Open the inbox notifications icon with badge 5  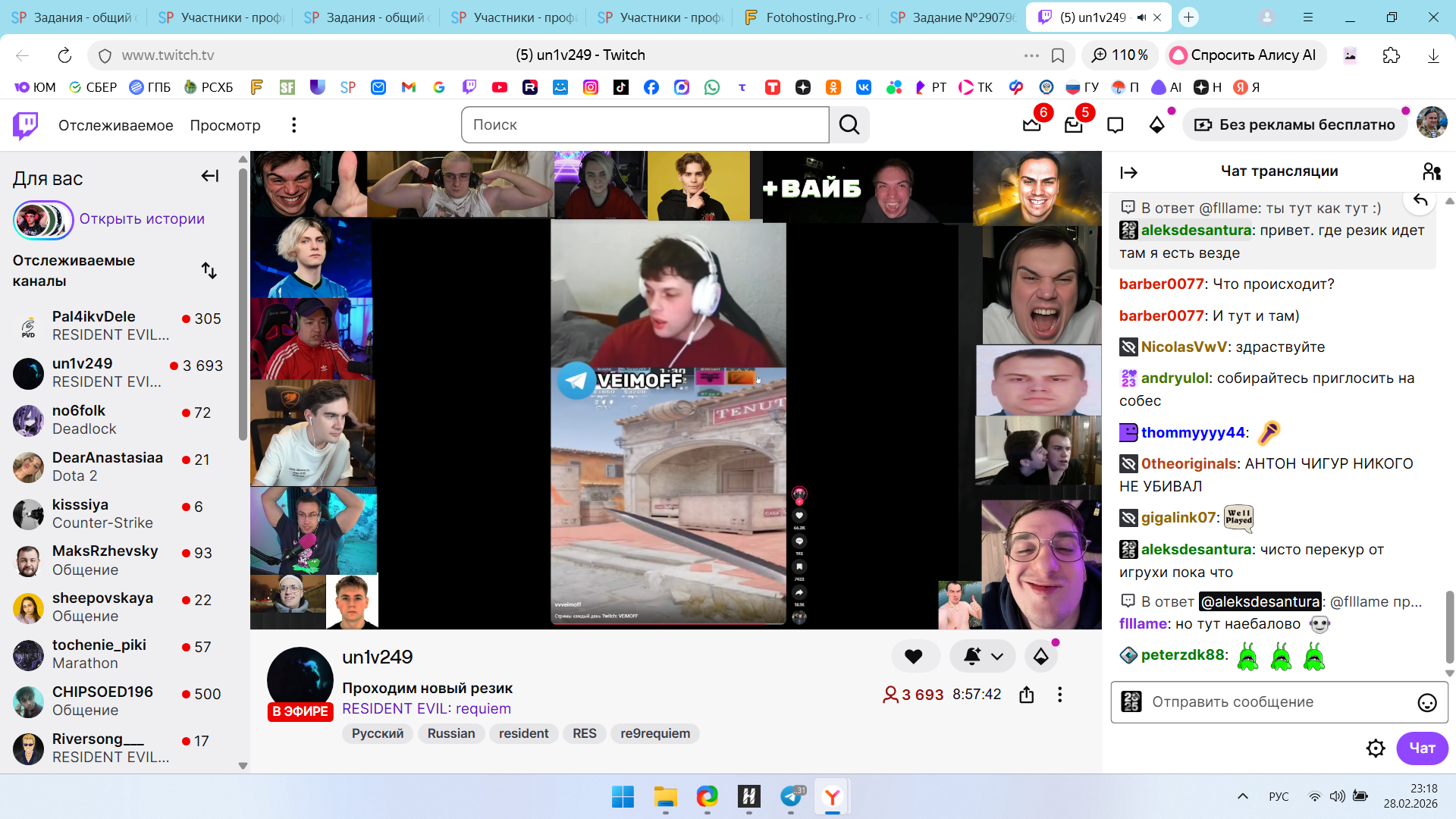(x=1074, y=125)
